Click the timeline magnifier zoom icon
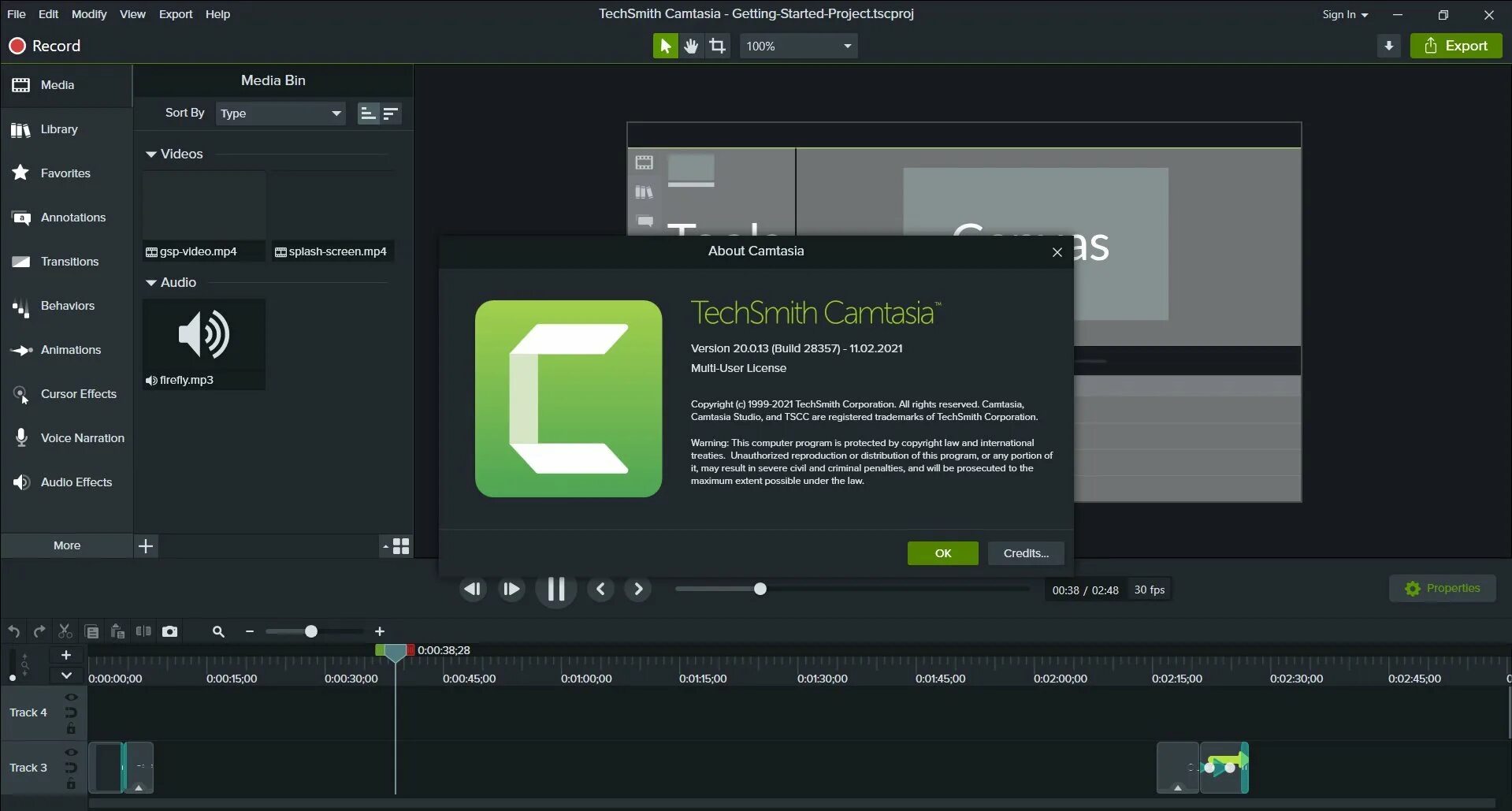 218,631
